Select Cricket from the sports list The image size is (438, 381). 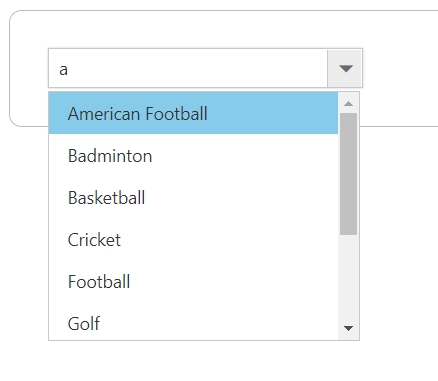(x=193, y=239)
